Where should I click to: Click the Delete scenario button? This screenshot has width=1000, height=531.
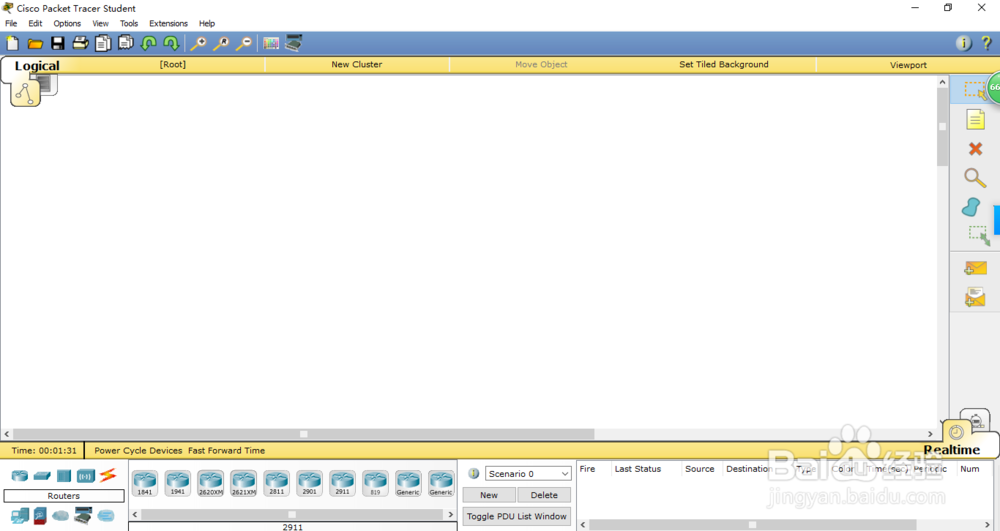544,495
